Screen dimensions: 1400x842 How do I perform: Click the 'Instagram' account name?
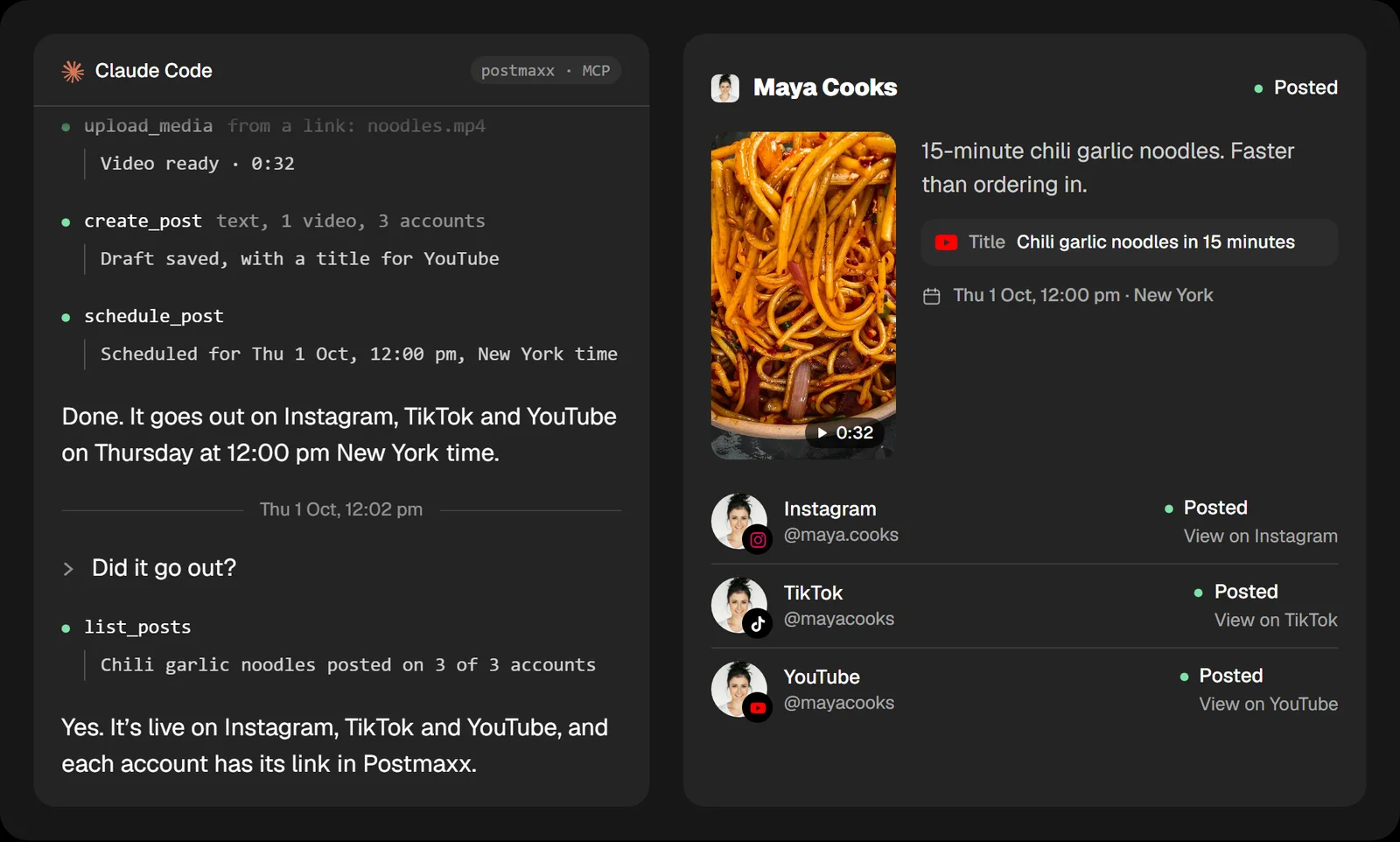pyautogui.click(x=829, y=509)
